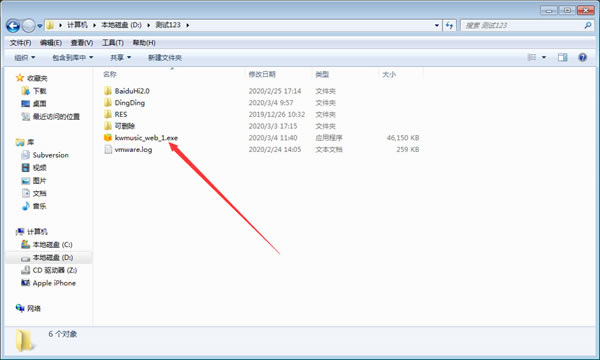Click the file name kwmusic_web_1.exe
The image size is (600, 360).
147,138
